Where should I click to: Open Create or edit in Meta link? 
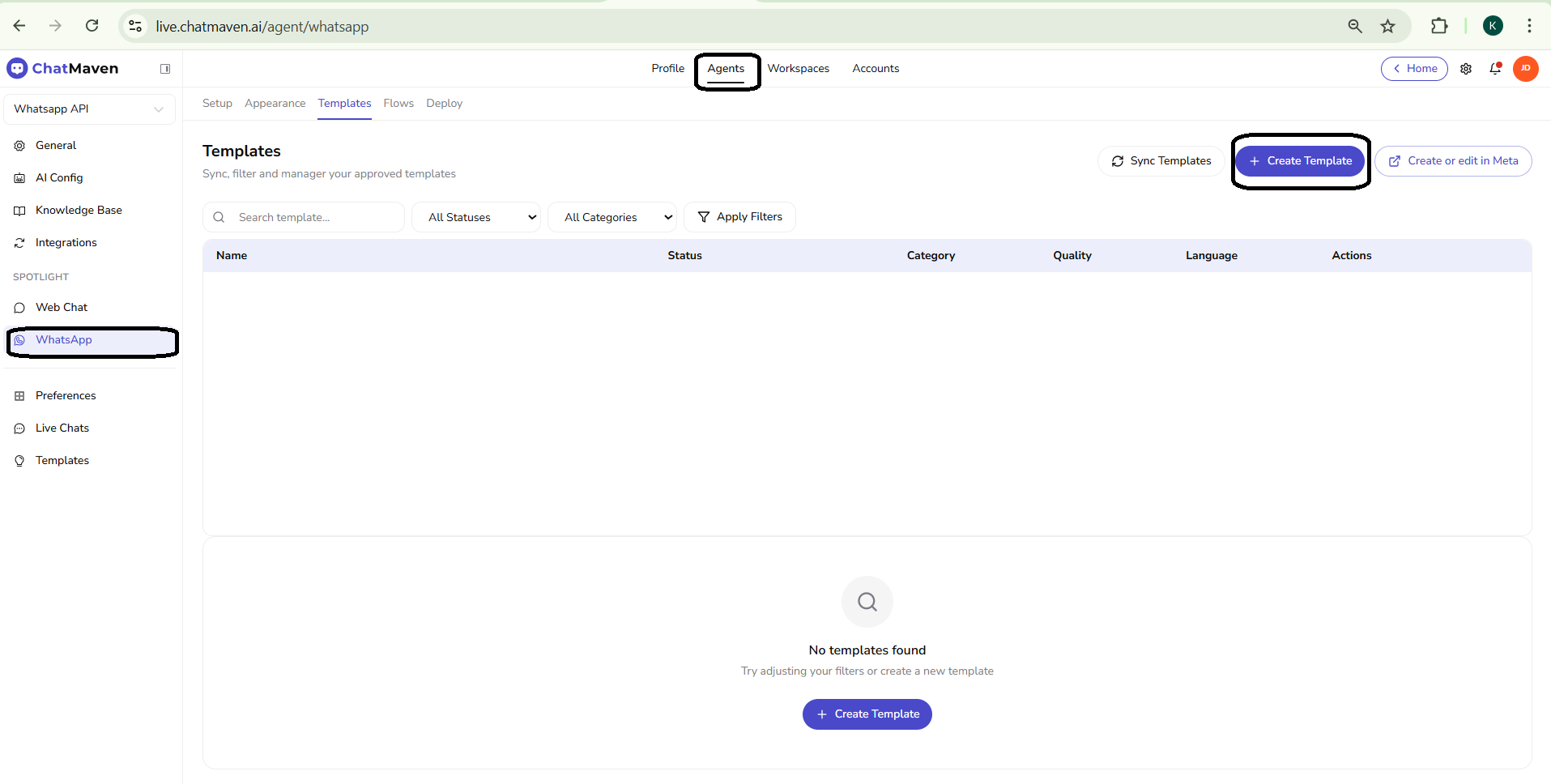click(1453, 161)
